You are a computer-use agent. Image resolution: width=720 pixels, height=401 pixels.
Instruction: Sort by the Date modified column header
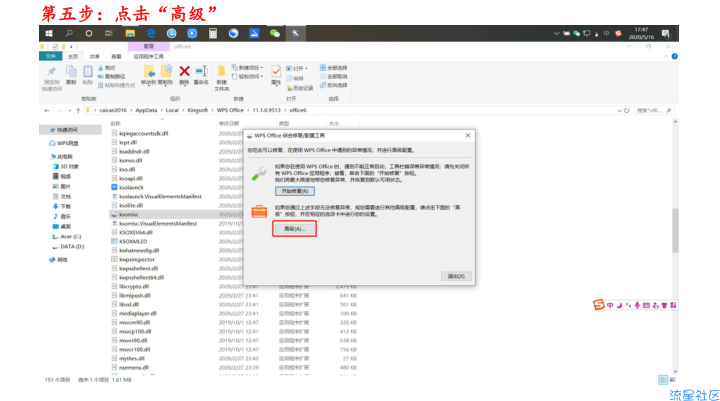(229, 124)
